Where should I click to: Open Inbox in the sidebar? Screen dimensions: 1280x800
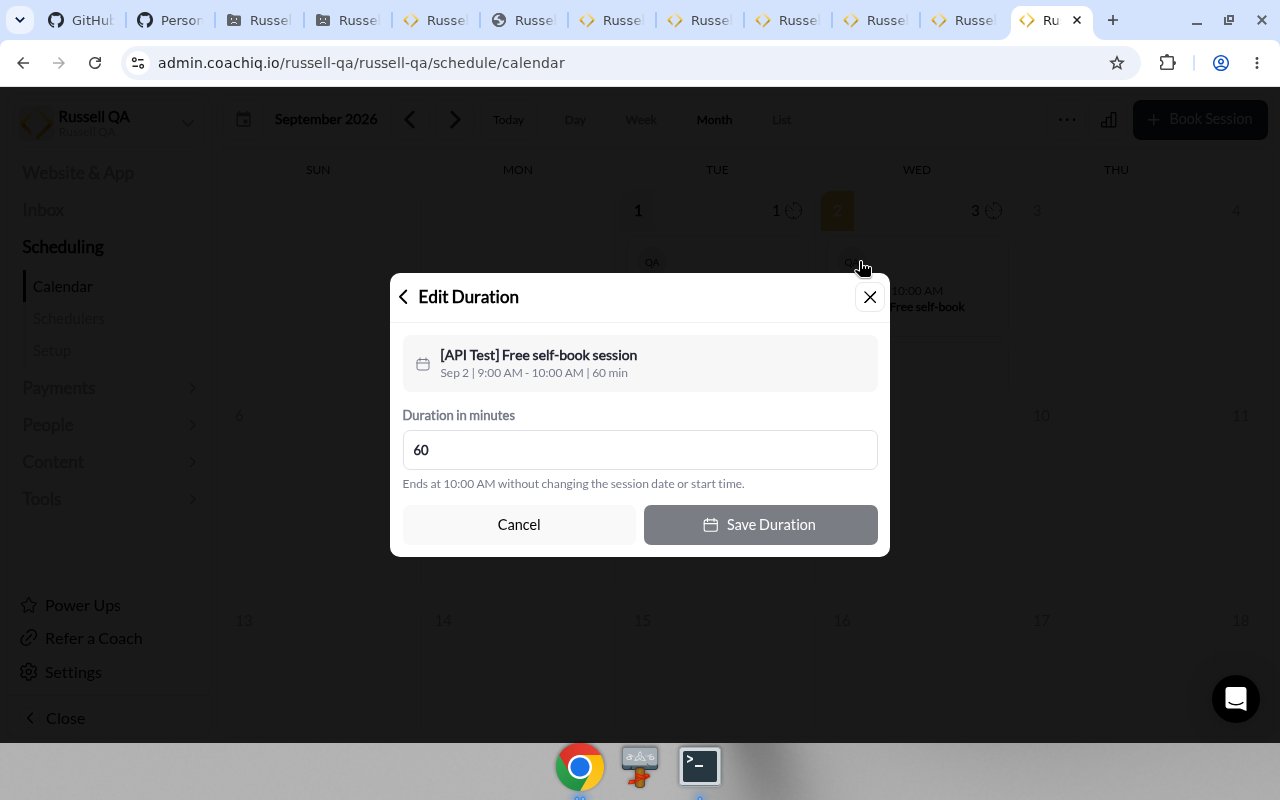tap(43, 210)
